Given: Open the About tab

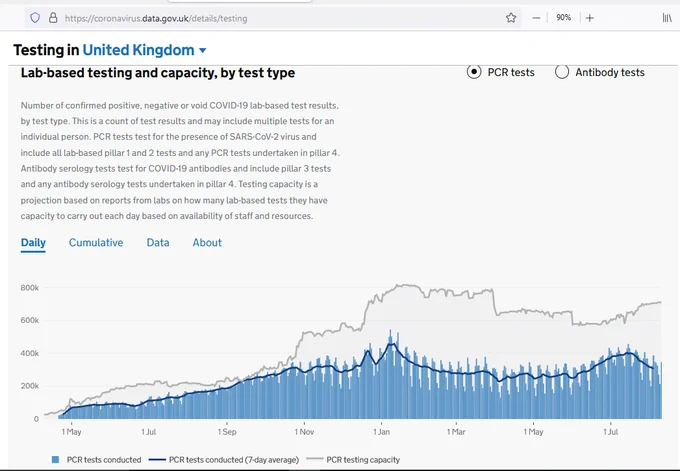Looking at the screenshot, I should pos(207,242).
